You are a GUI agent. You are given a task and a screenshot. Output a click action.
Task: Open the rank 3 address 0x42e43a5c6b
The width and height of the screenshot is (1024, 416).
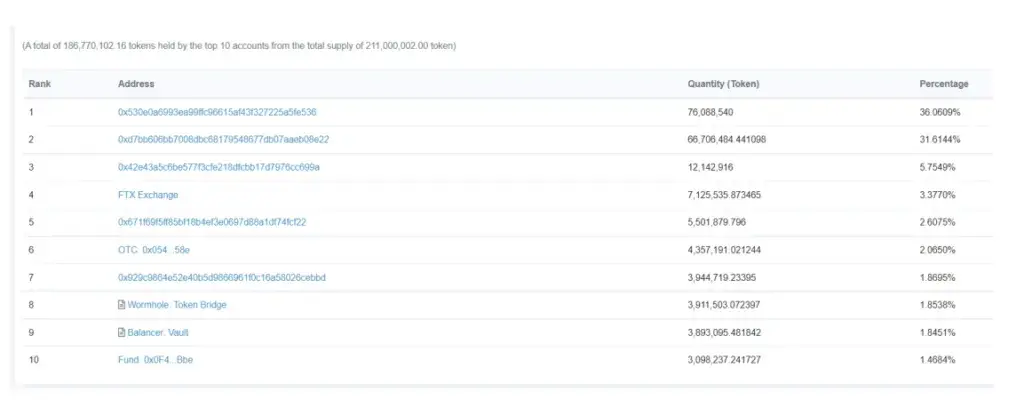coord(219,167)
